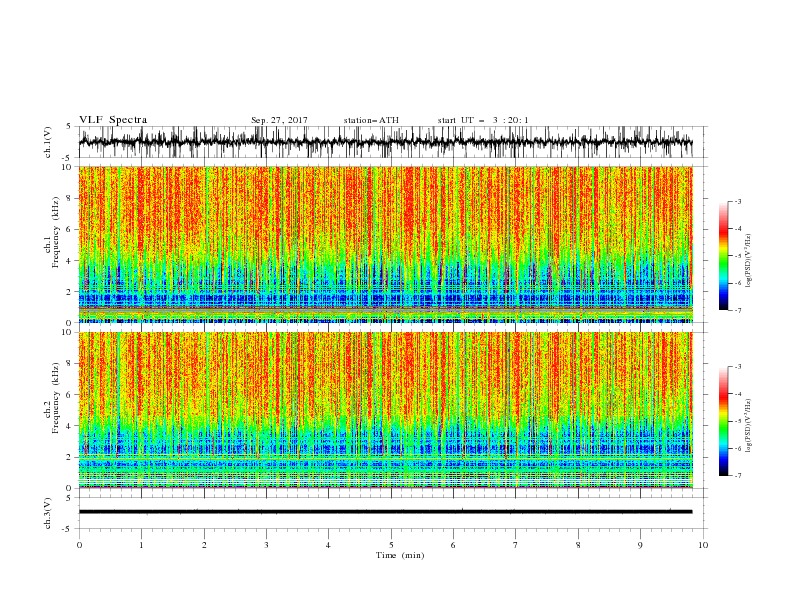Click the time axis tick label '7'

pos(516,545)
